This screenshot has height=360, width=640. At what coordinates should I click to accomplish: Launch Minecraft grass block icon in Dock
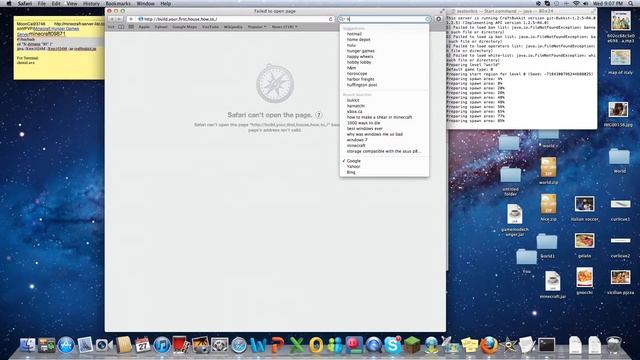412,345
